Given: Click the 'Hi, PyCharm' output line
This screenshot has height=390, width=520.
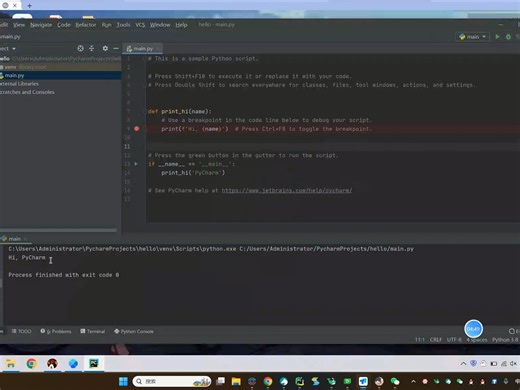Looking at the screenshot, I should click(27, 257).
